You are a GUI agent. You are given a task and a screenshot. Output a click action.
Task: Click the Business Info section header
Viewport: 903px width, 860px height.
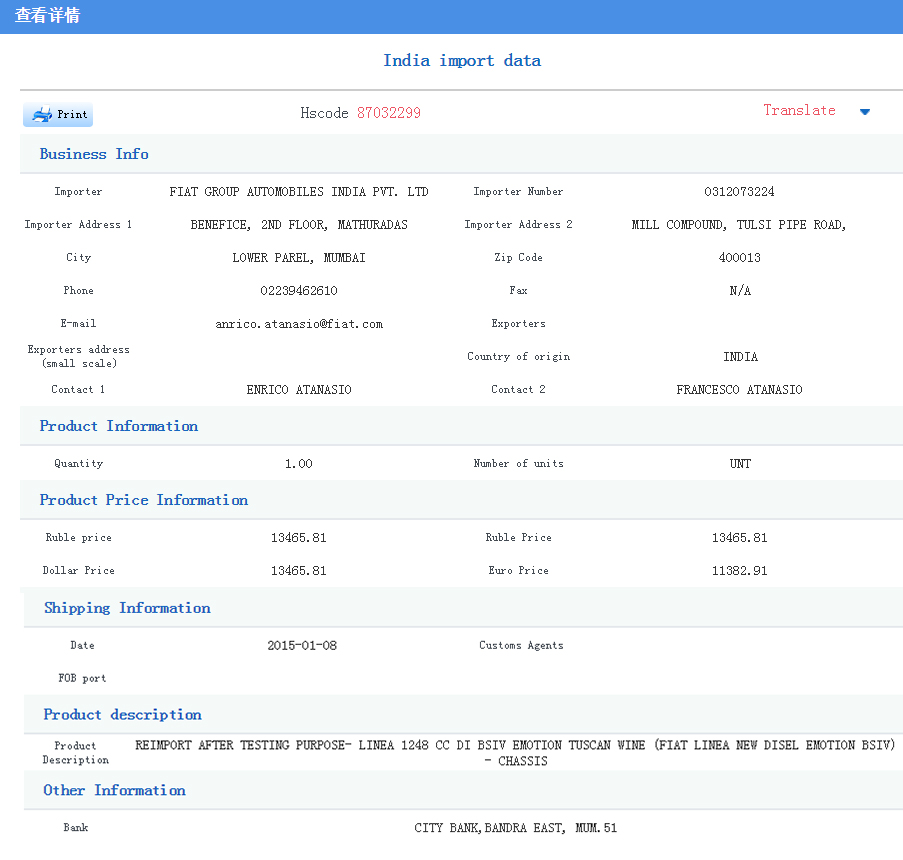tap(94, 154)
